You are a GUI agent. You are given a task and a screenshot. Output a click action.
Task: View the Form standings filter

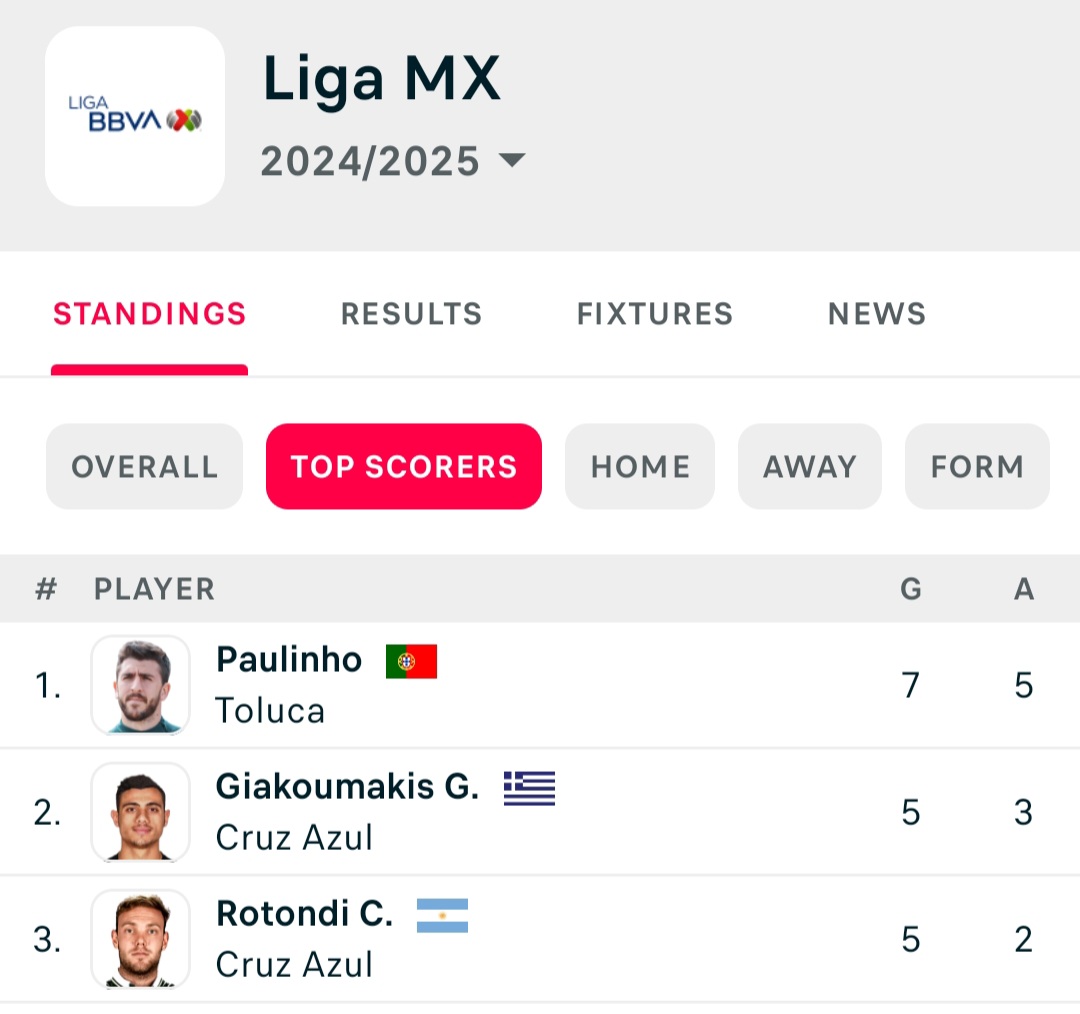click(x=977, y=467)
